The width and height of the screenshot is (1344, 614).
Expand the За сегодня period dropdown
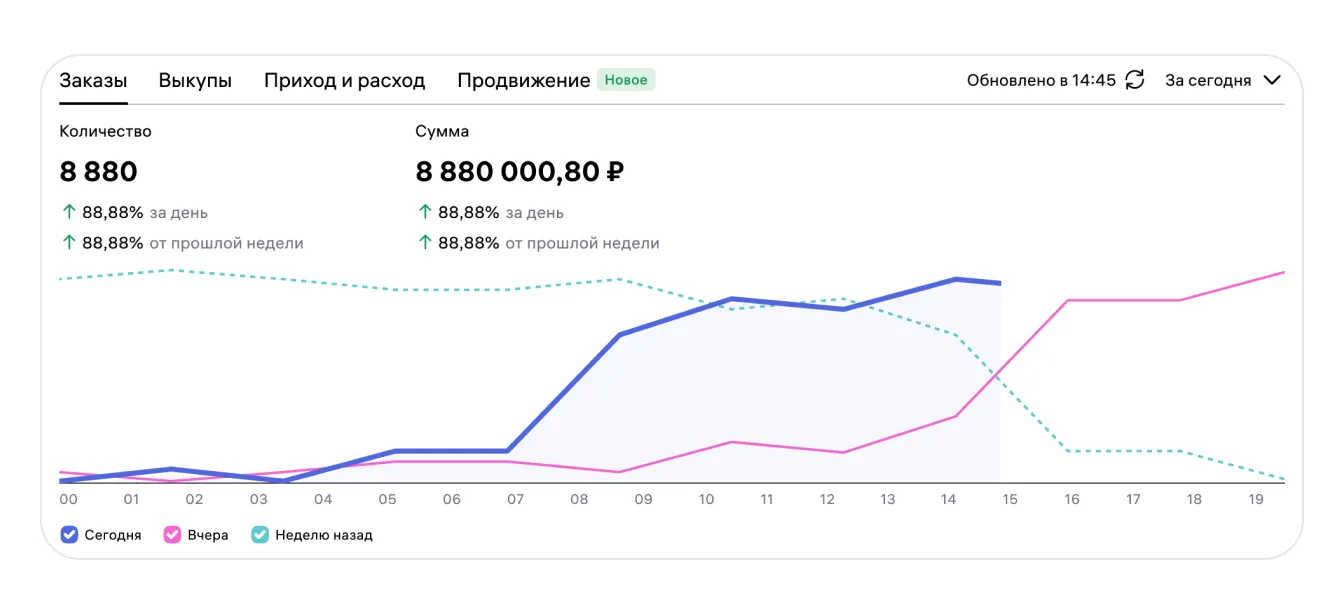click(1223, 80)
